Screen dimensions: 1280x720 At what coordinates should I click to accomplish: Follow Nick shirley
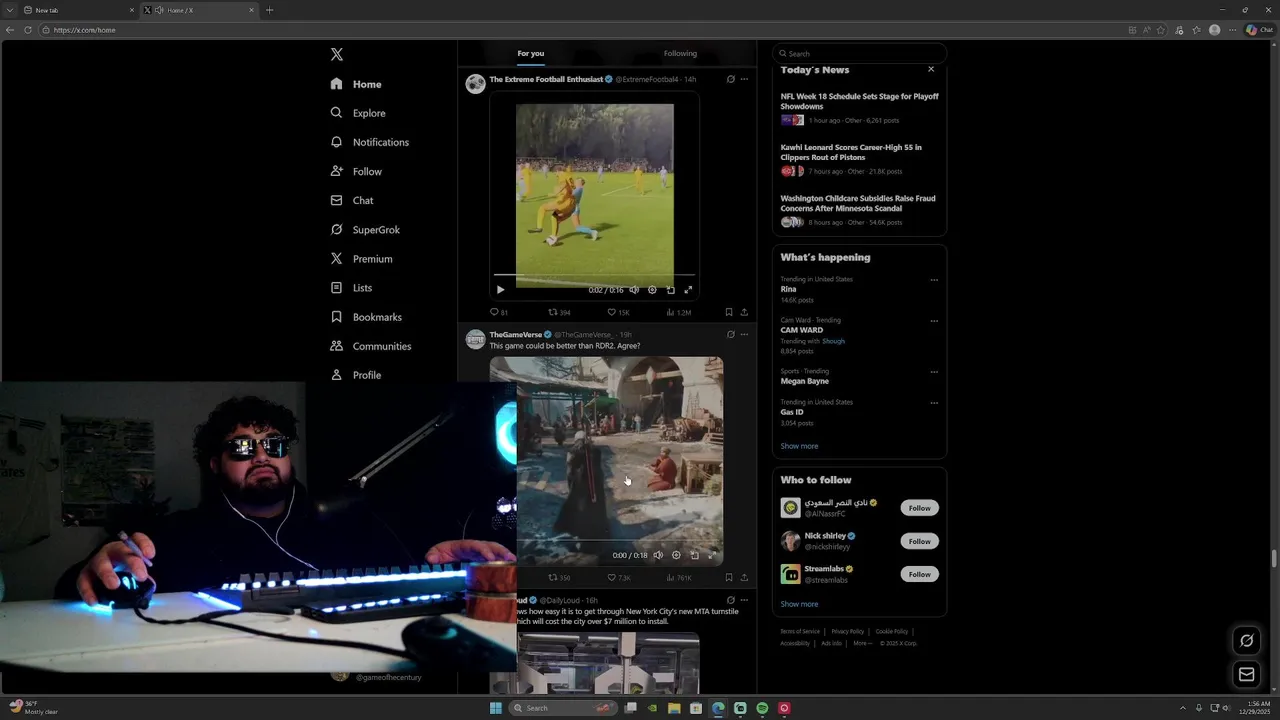pos(919,541)
